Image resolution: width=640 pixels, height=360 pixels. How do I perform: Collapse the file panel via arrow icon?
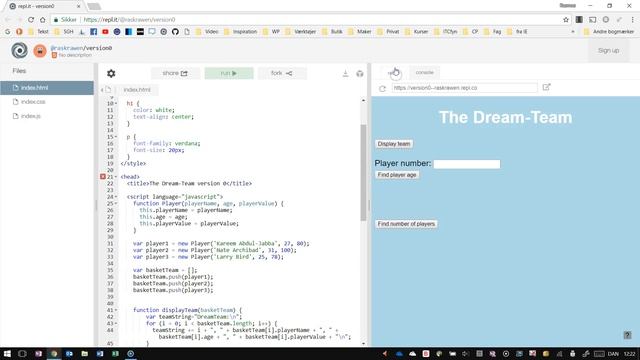pos(102,90)
